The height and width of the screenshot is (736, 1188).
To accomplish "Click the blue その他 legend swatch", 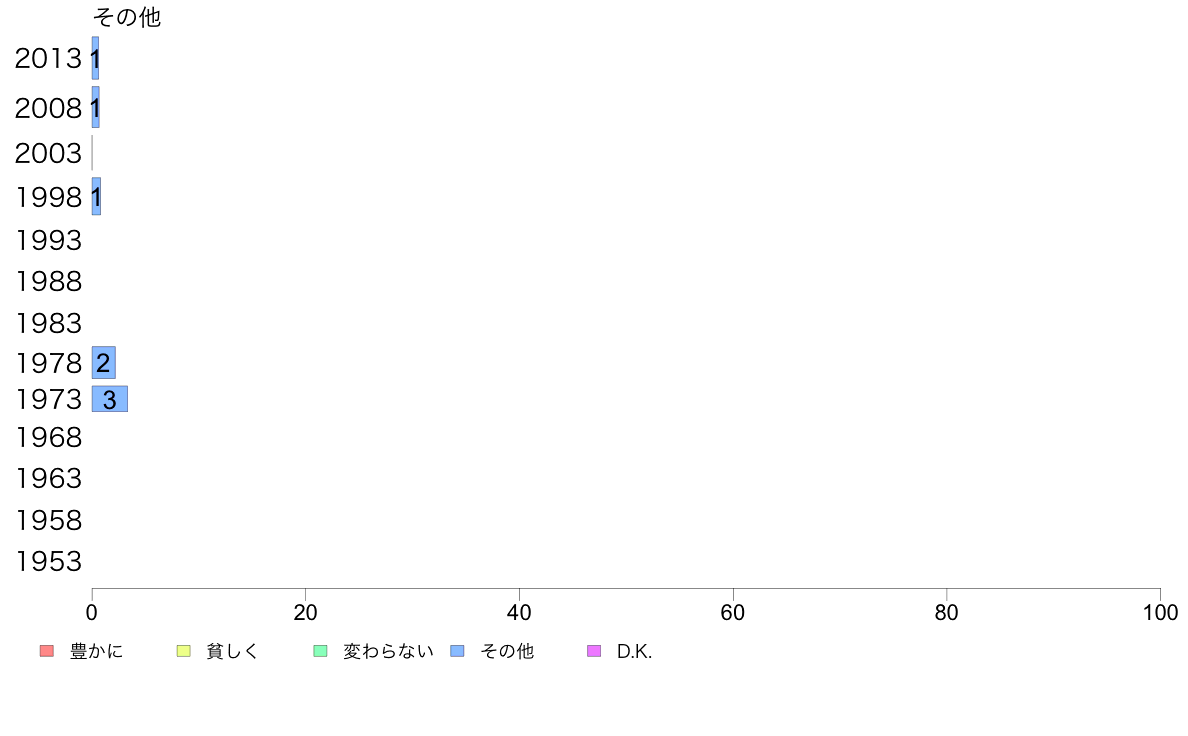I will pos(457,652).
